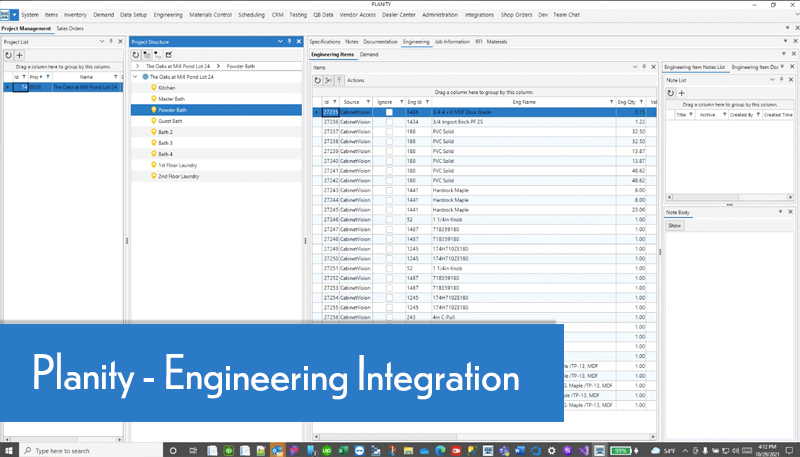
Task: Click Powder Bath in the breadcrumb
Action: [240, 66]
